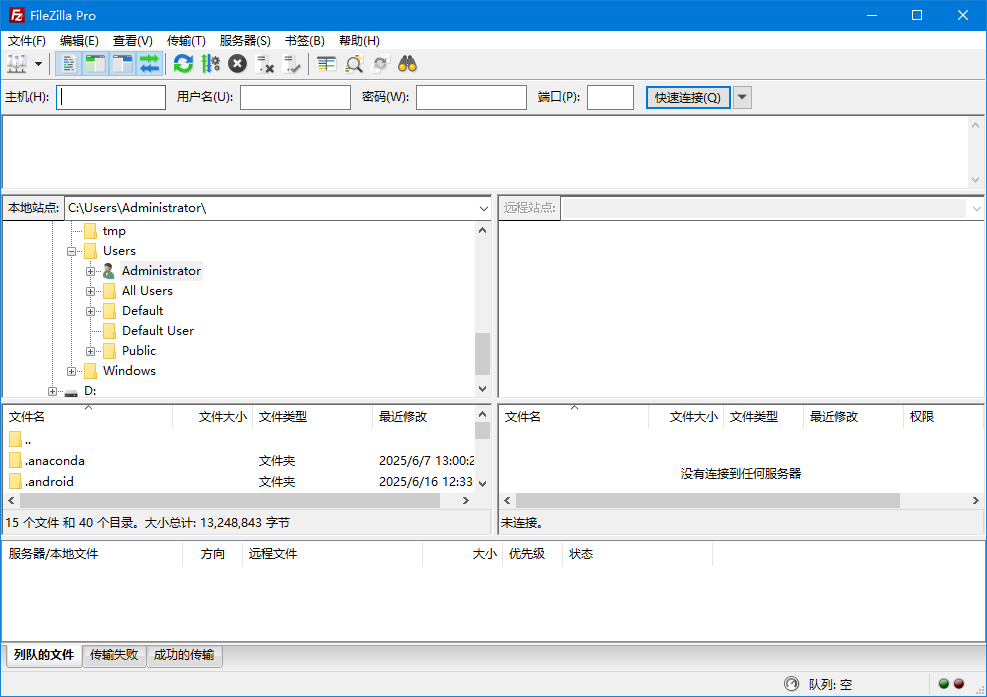
Task: Open the 查看(V) menu
Action: coord(133,41)
